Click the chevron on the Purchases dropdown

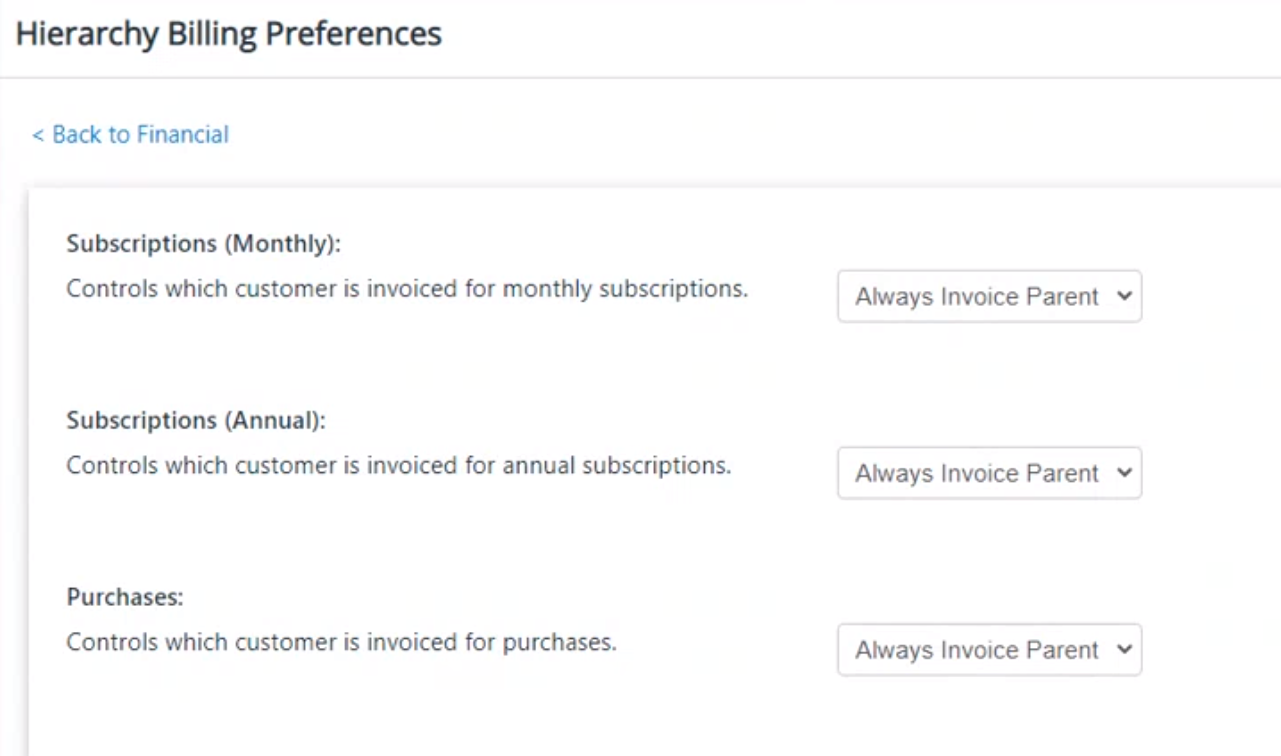1123,649
